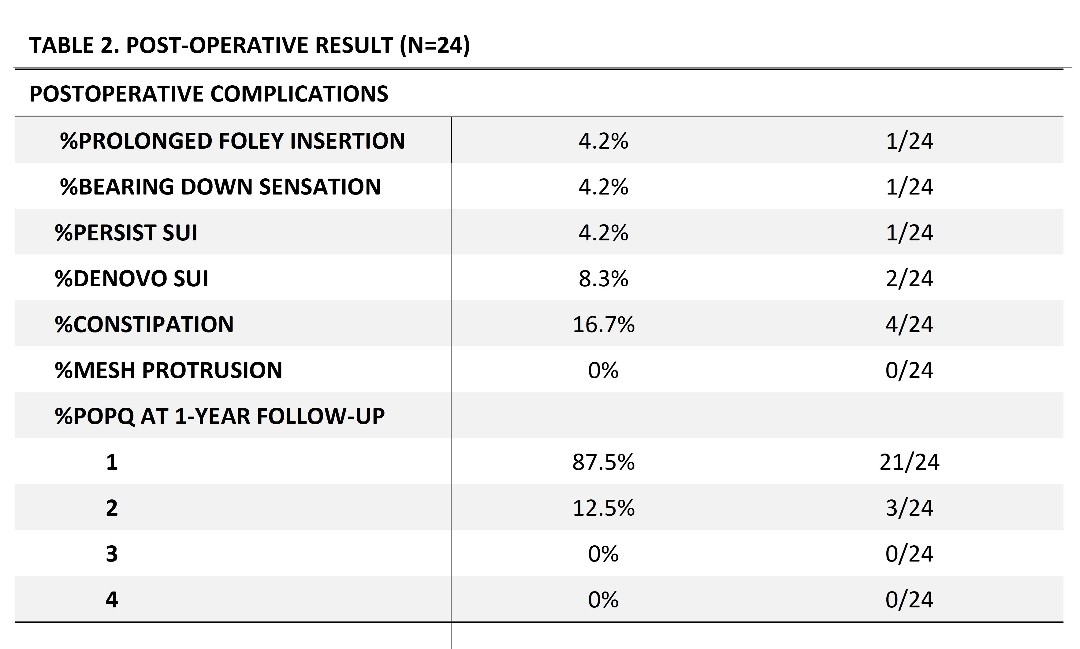
Task: Click POPQ stage 4 row label
Action: (112, 600)
